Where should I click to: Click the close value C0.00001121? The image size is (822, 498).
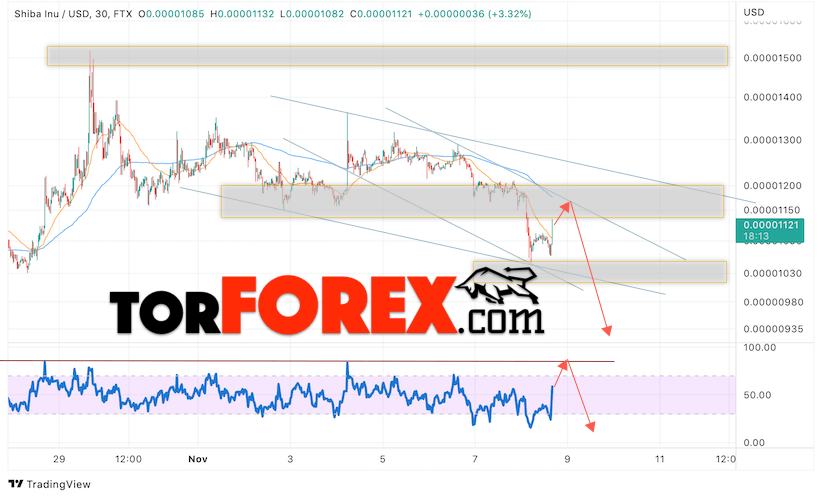point(381,14)
